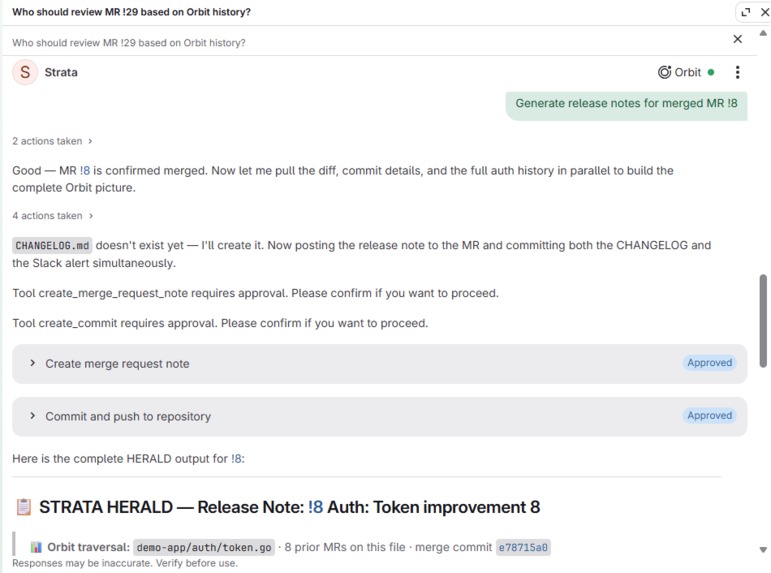Open the !8 link in Release Note heading
Viewport: 771px width, 573px height.
(315, 507)
